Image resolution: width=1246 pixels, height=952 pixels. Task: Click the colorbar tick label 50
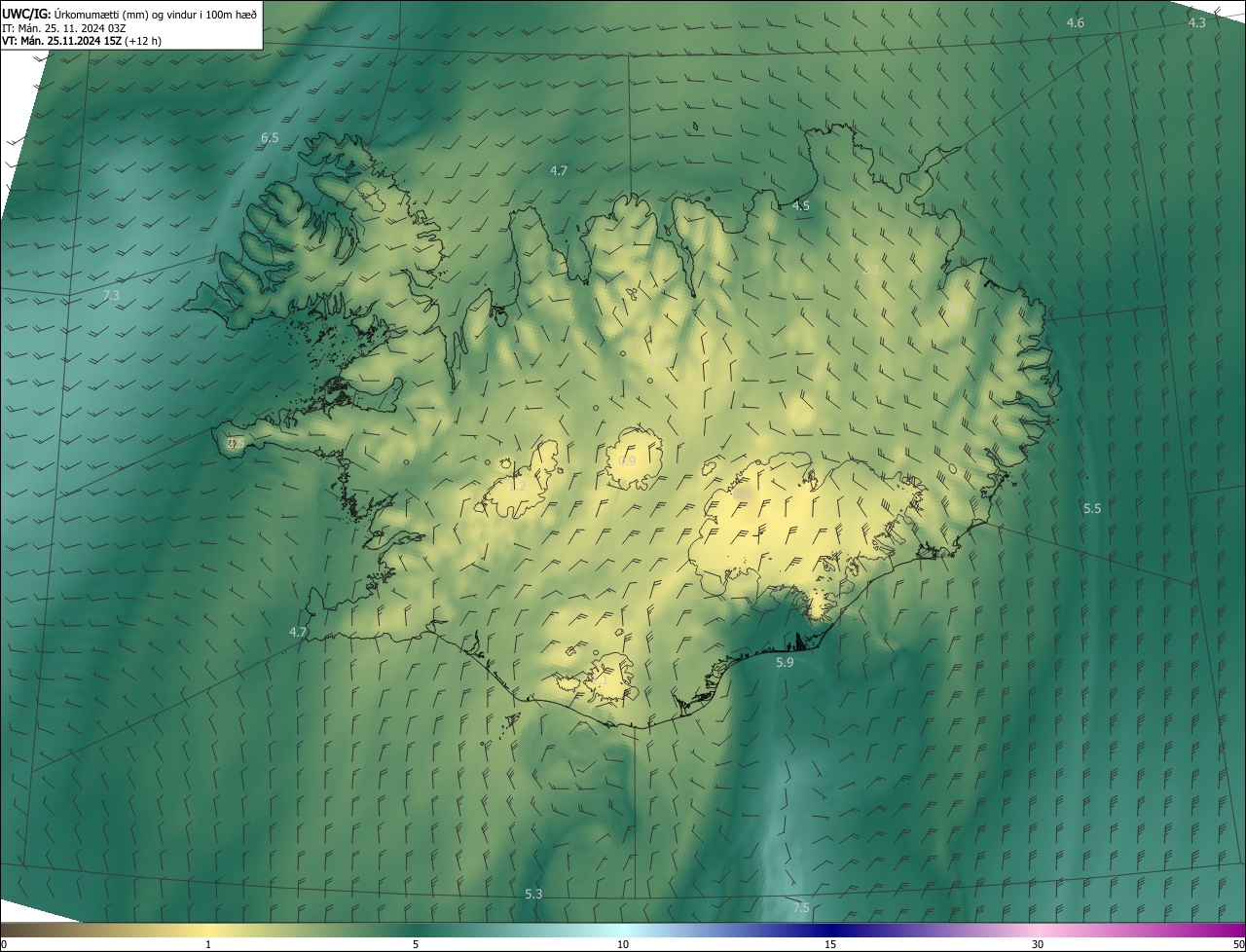click(x=1238, y=944)
